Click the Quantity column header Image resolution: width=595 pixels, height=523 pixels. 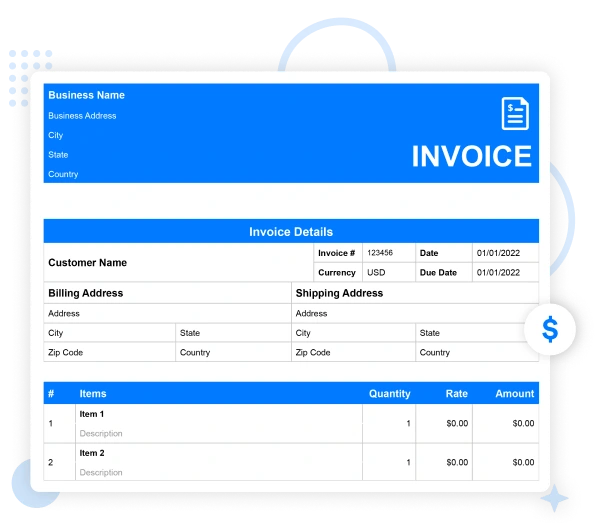coord(390,394)
